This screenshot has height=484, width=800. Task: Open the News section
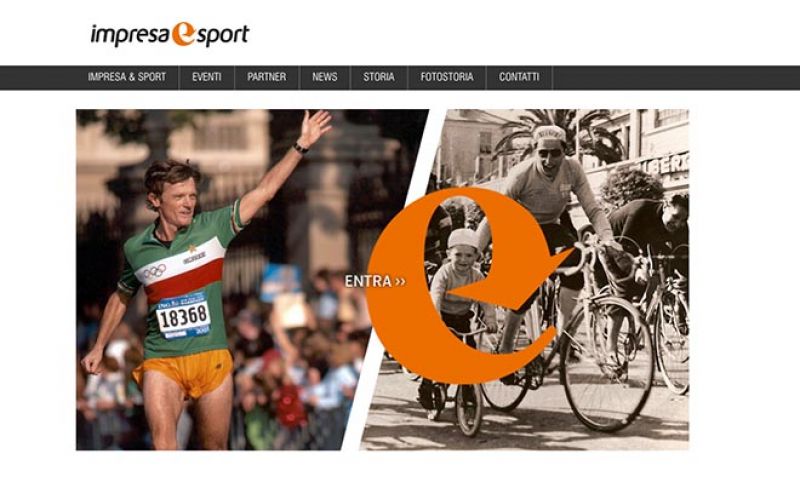click(x=324, y=77)
